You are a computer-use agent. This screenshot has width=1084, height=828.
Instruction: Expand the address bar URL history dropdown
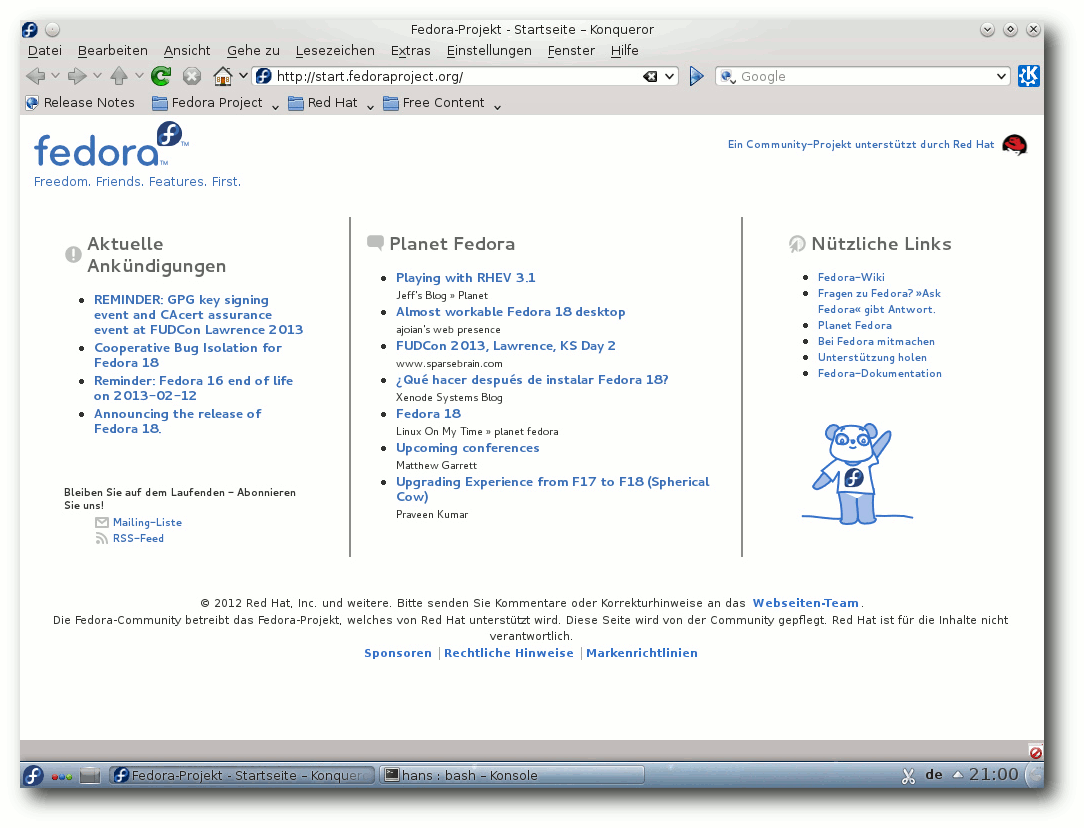coord(669,76)
